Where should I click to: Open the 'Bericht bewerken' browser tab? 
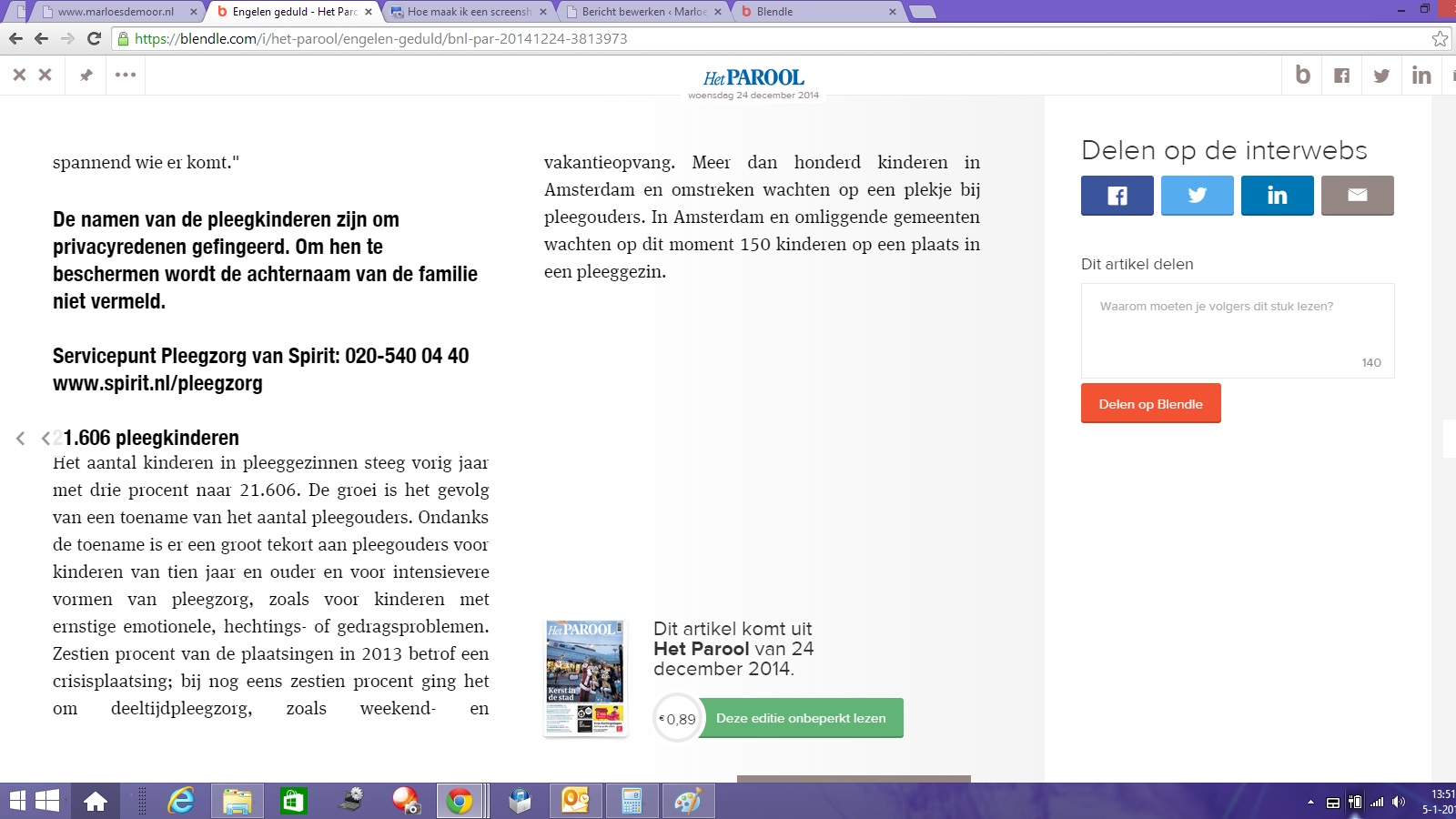pos(642,12)
